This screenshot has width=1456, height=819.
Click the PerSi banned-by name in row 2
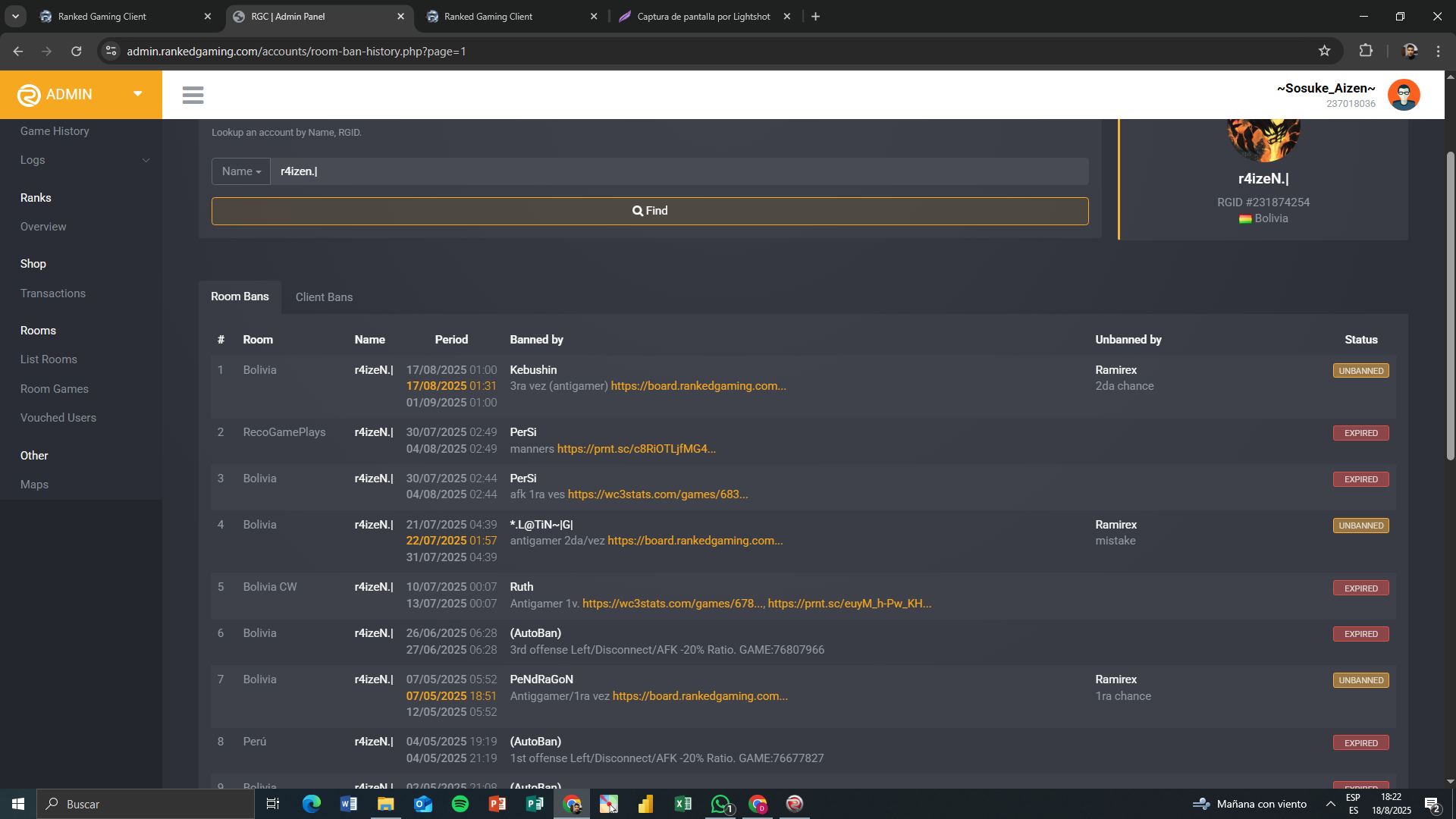pyautogui.click(x=523, y=432)
